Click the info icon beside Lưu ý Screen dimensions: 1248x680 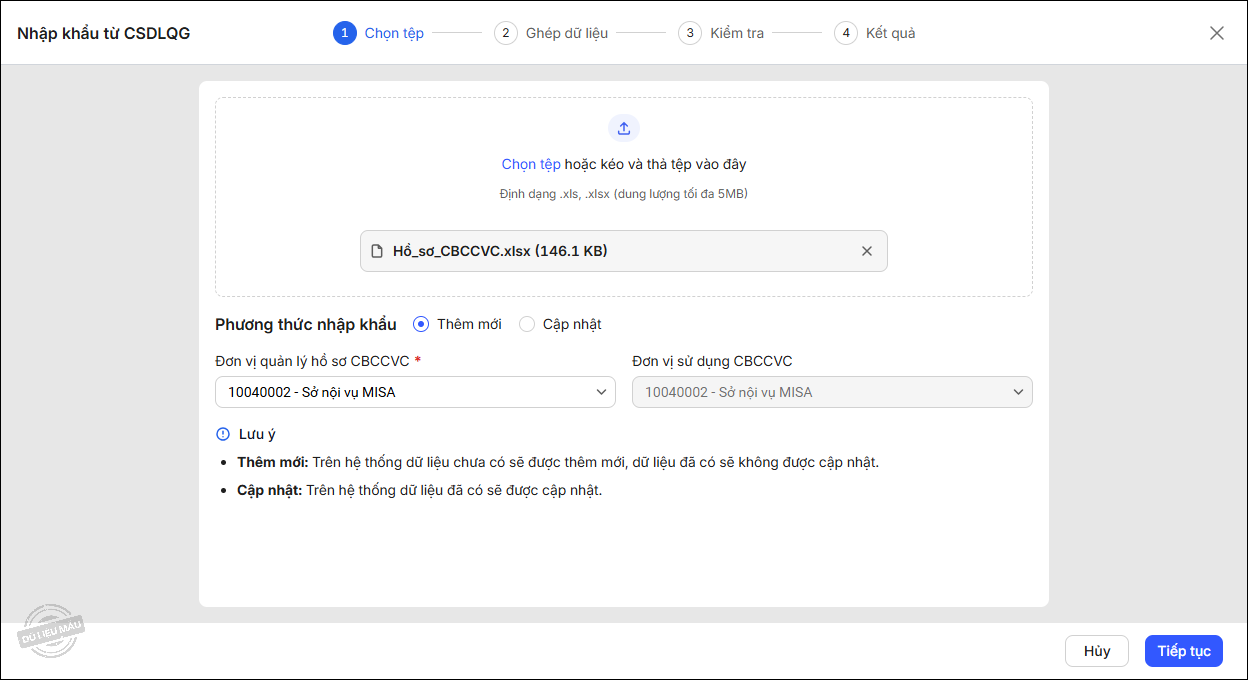(x=221, y=433)
